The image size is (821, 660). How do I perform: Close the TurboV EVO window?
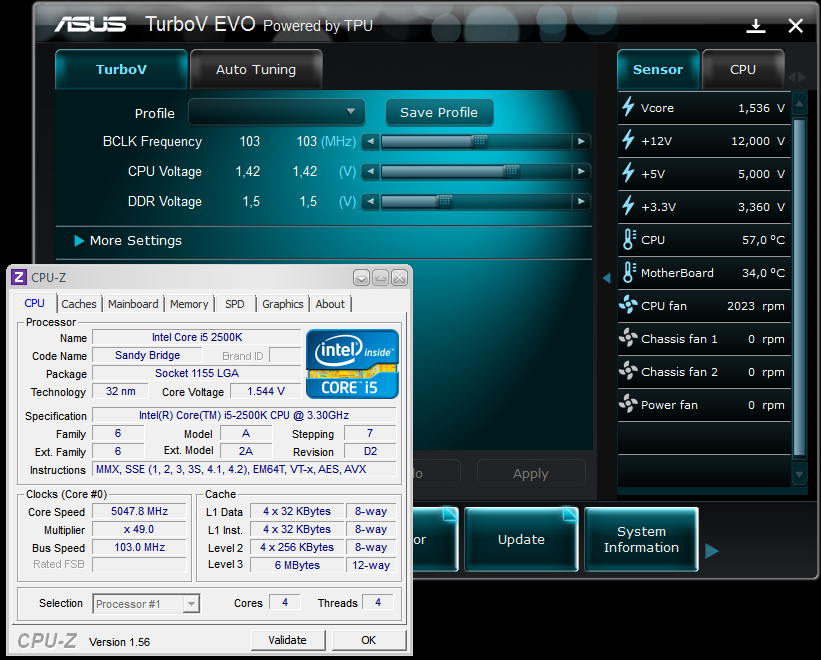coord(795,26)
